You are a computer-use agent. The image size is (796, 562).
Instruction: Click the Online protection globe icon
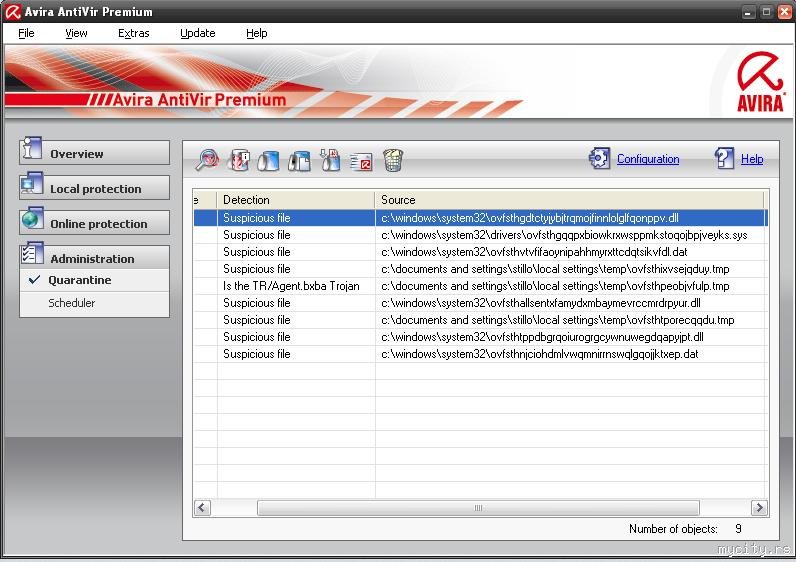32,218
